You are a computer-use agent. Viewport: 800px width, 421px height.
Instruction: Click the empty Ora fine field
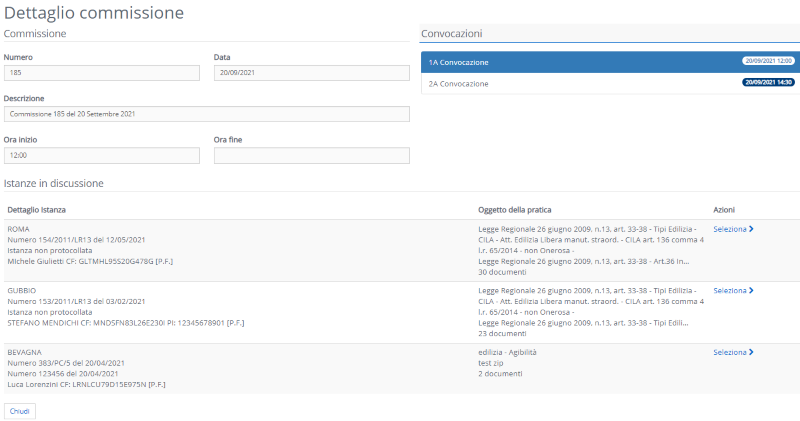pos(311,156)
